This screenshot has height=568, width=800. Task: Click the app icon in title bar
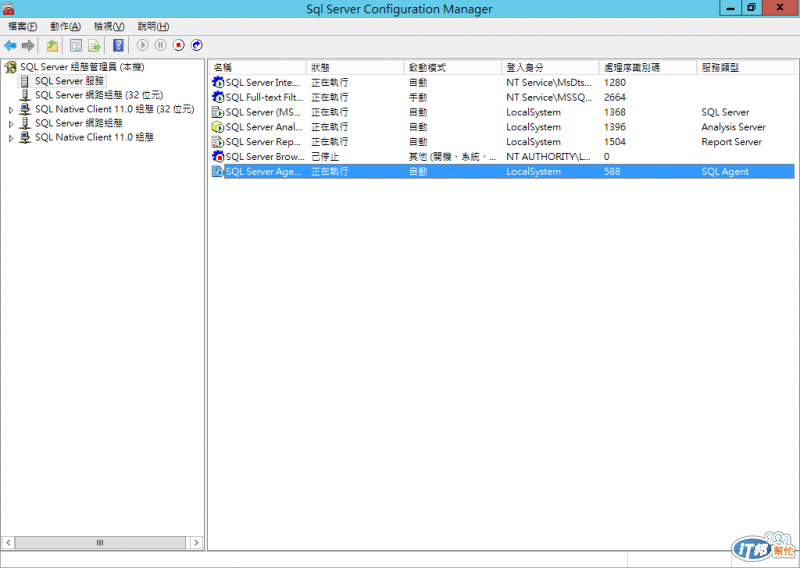(x=8, y=8)
